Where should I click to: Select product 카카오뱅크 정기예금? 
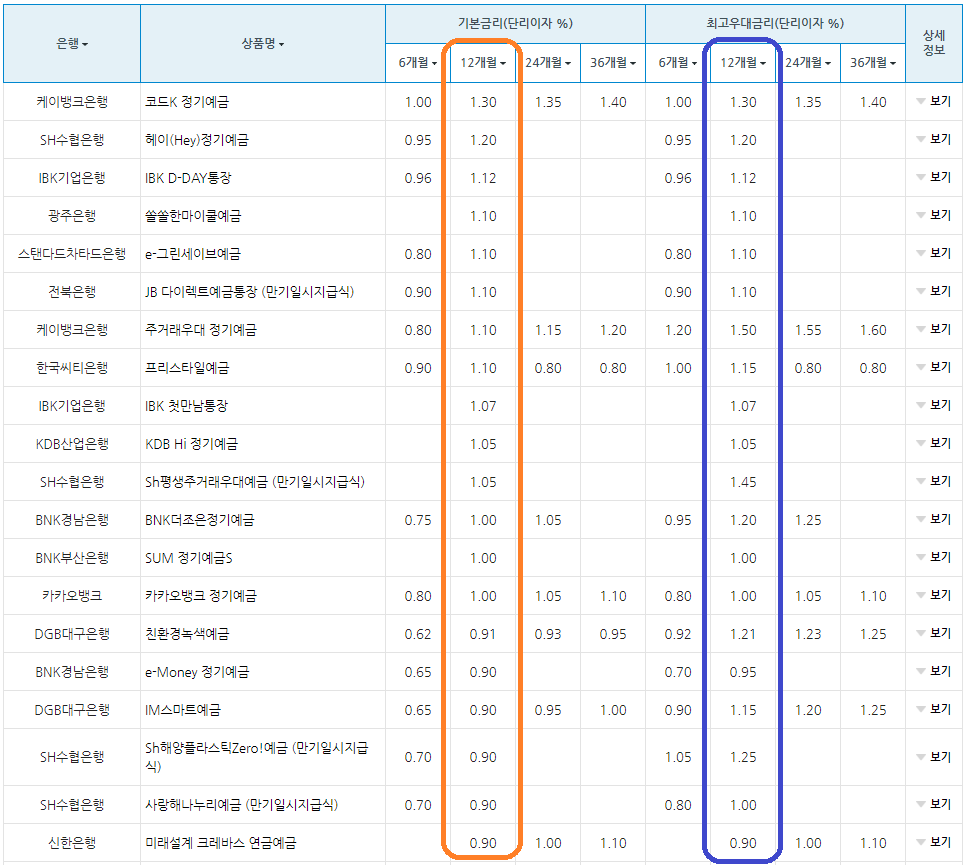[x=201, y=596]
